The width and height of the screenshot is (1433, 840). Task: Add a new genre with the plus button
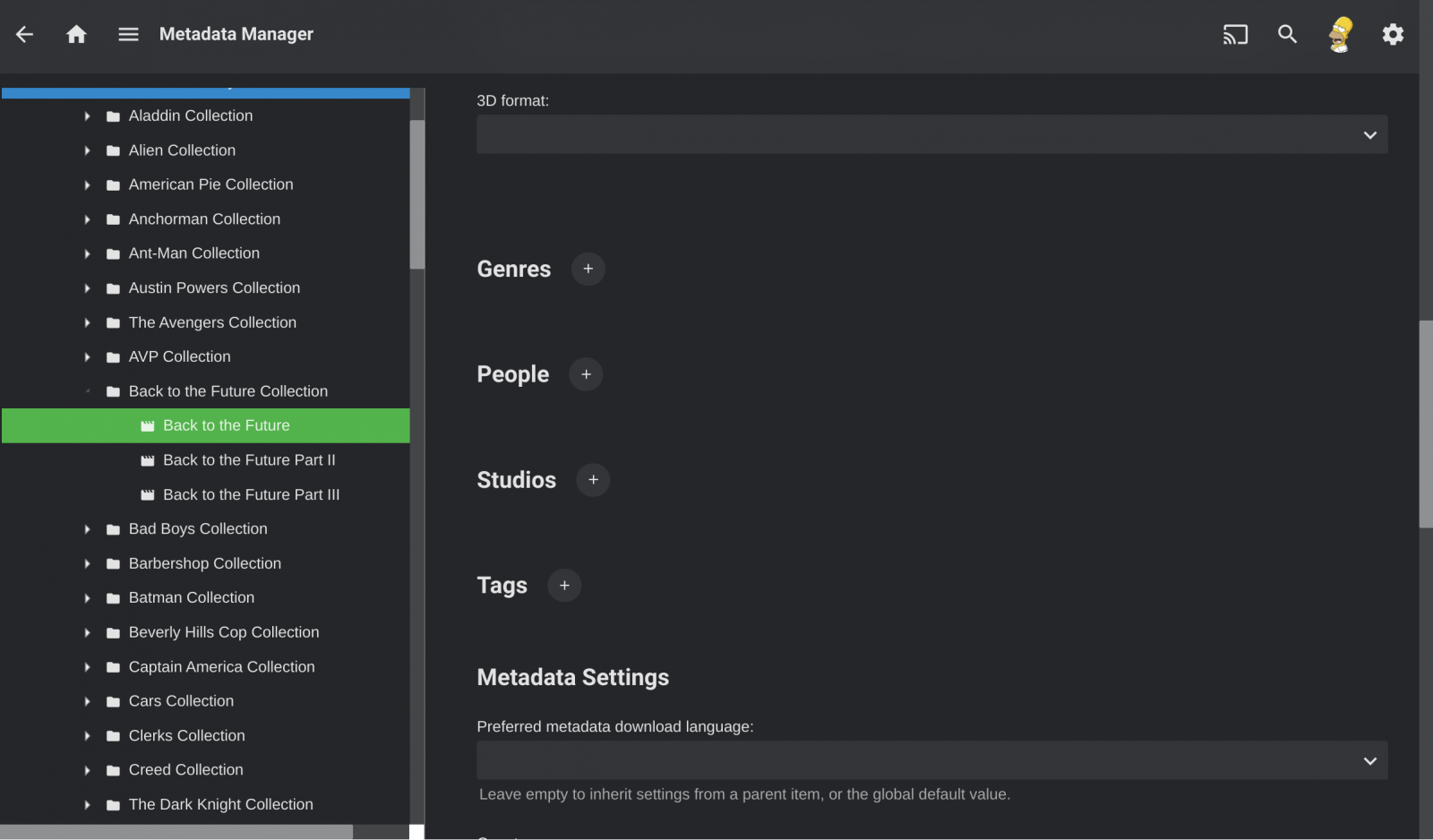point(588,269)
